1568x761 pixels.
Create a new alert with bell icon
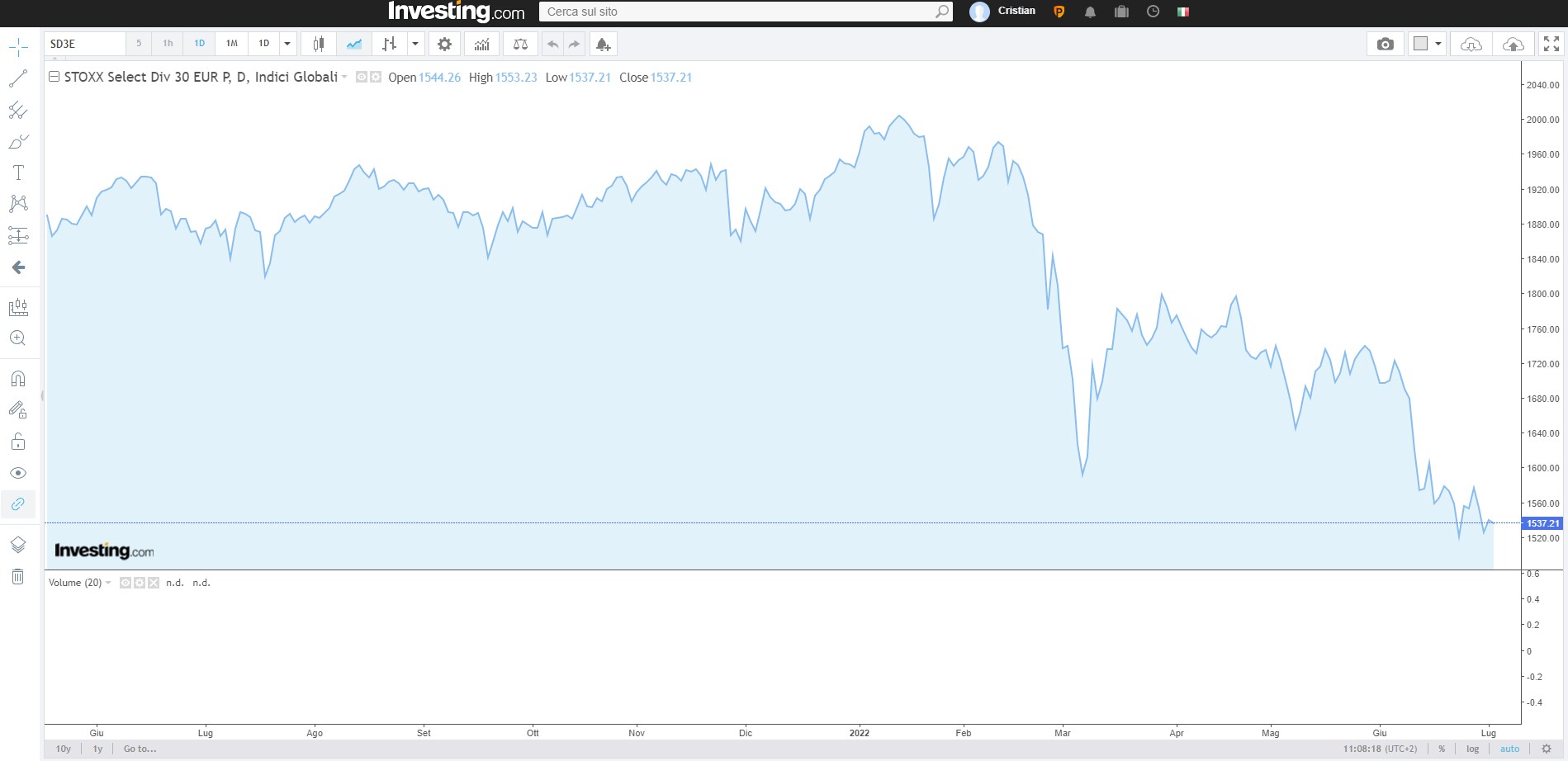tap(604, 44)
